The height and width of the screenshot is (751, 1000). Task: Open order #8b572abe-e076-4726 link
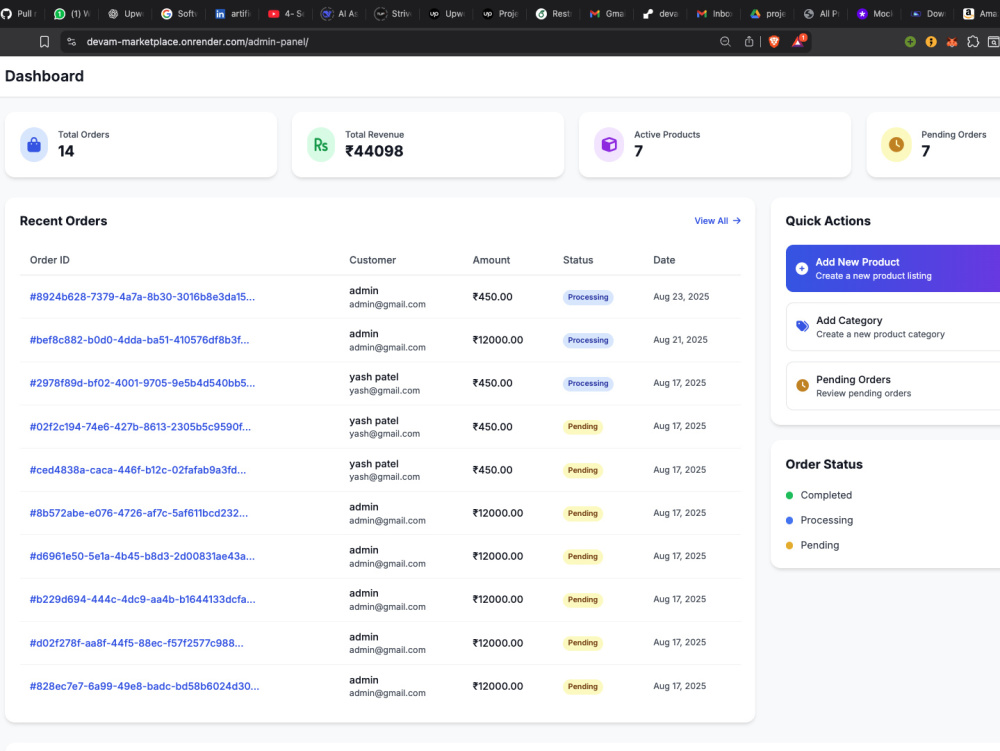click(138, 513)
